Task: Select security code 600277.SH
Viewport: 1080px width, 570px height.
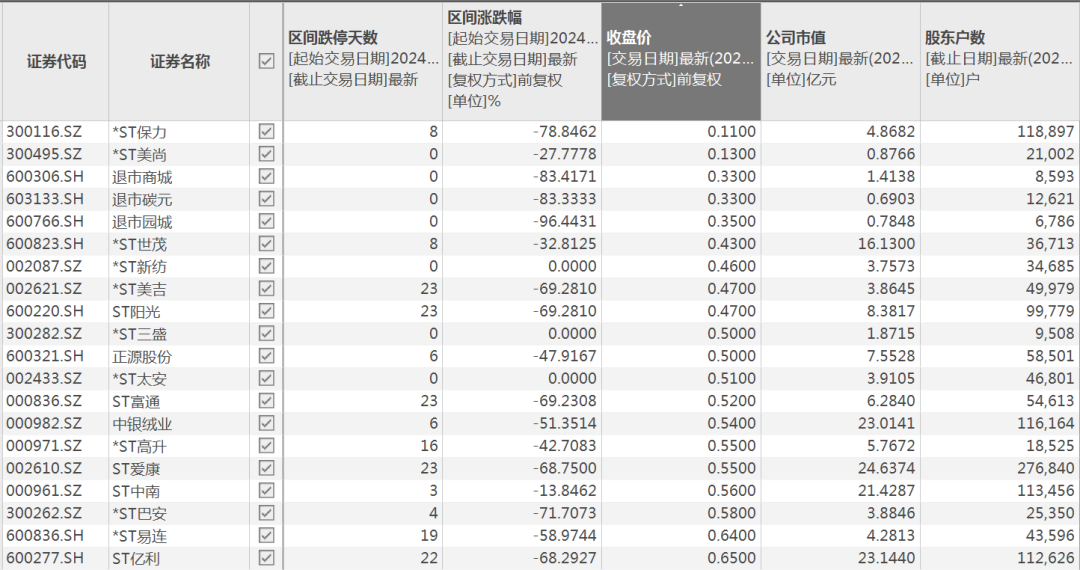Action: point(45,558)
